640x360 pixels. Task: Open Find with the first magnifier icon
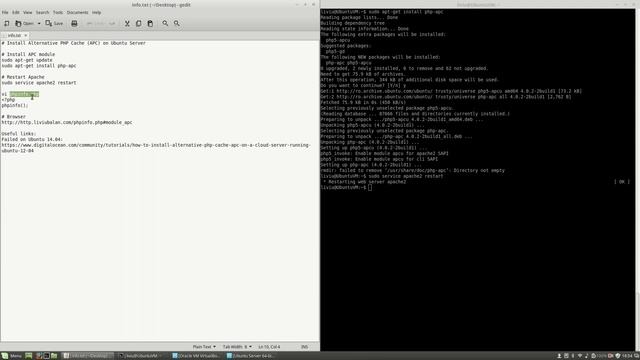click(165, 23)
